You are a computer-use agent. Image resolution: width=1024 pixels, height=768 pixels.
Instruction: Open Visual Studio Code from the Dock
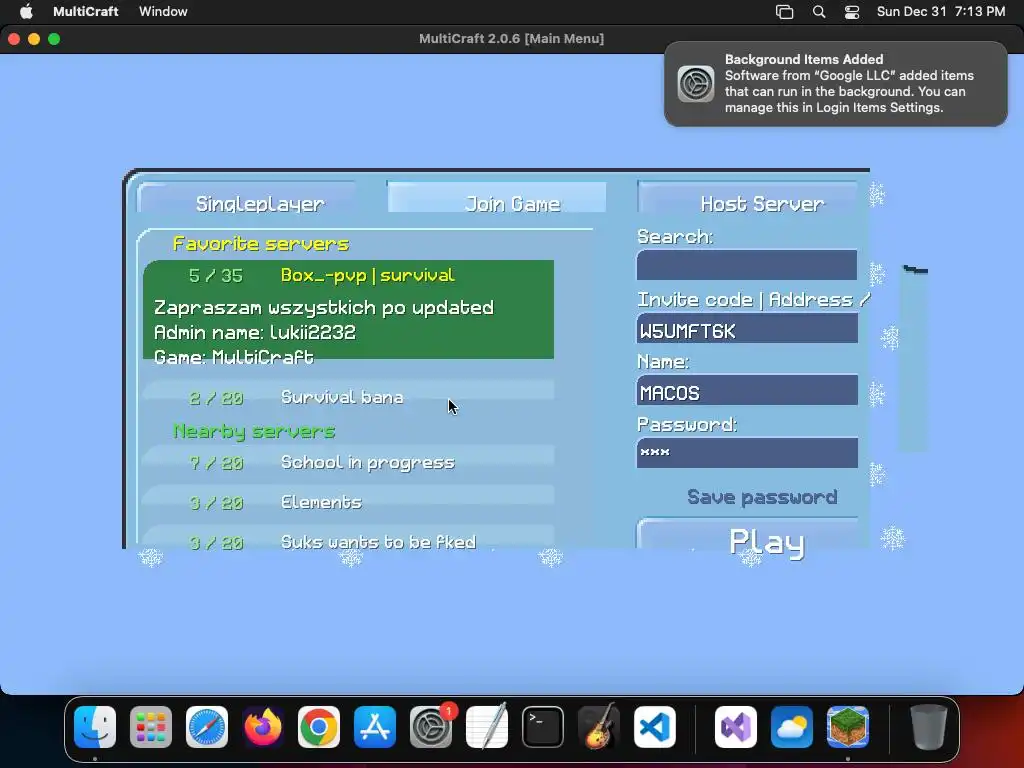coord(655,727)
